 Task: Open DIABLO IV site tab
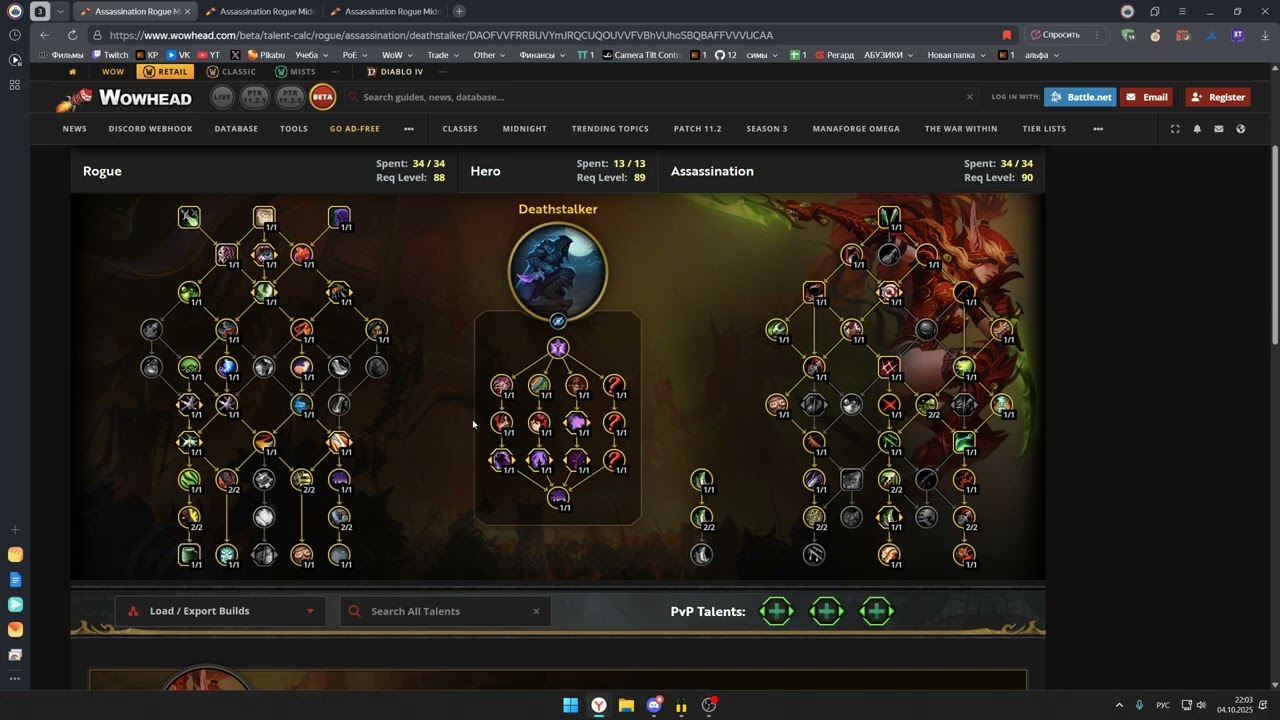(x=395, y=72)
